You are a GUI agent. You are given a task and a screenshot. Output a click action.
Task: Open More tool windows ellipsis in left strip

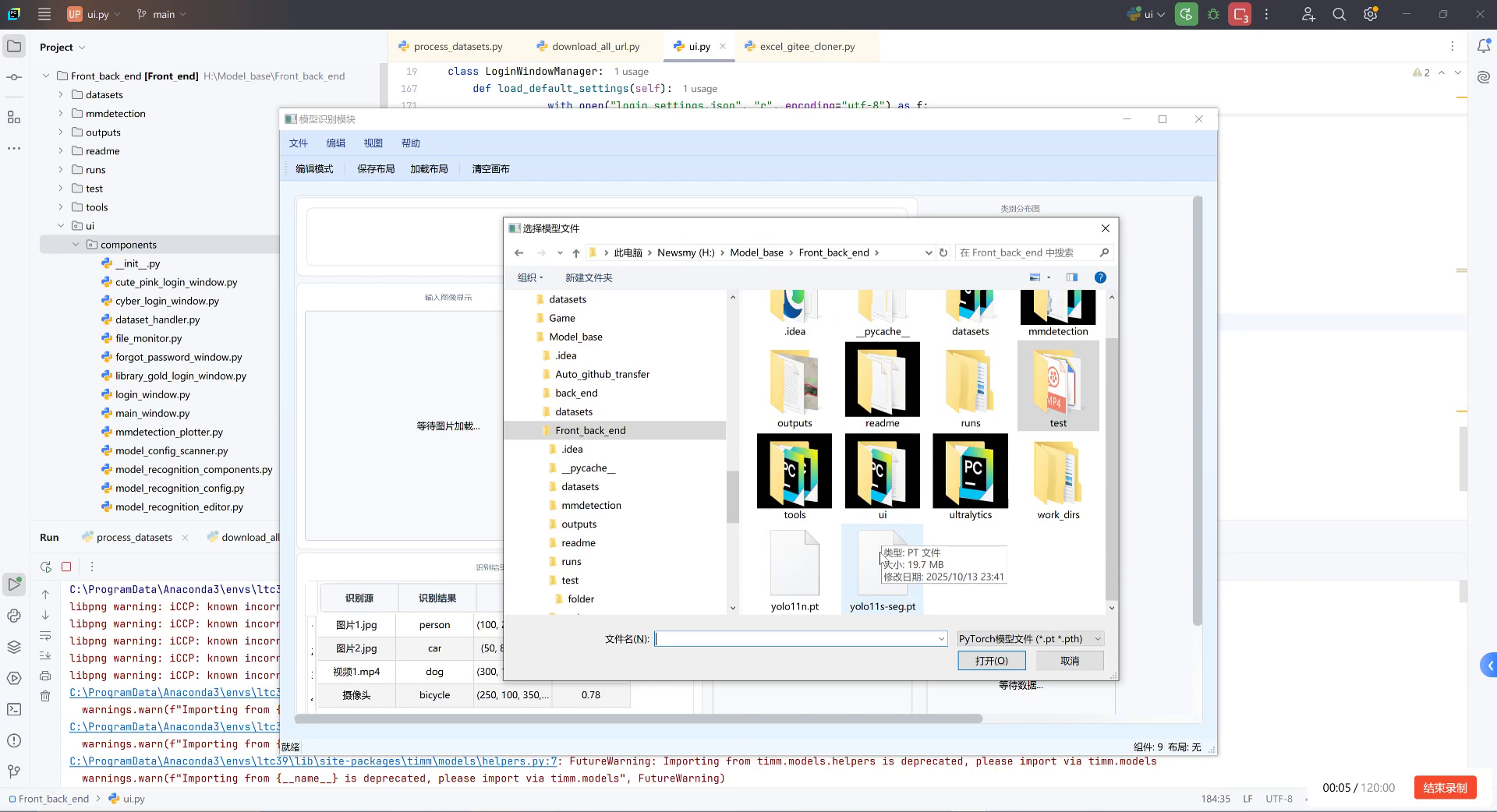click(14, 148)
